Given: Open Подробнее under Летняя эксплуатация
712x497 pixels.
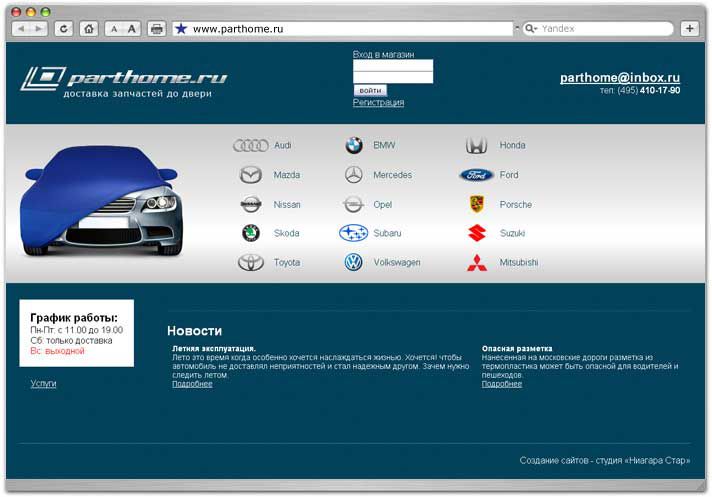Looking at the screenshot, I should [192, 384].
